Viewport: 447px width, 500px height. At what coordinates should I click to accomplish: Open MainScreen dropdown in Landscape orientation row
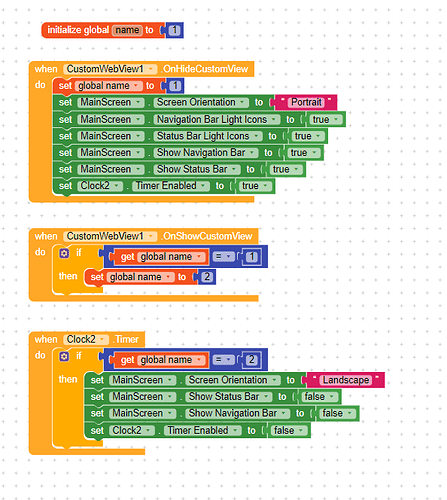click(x=143, y=380)
